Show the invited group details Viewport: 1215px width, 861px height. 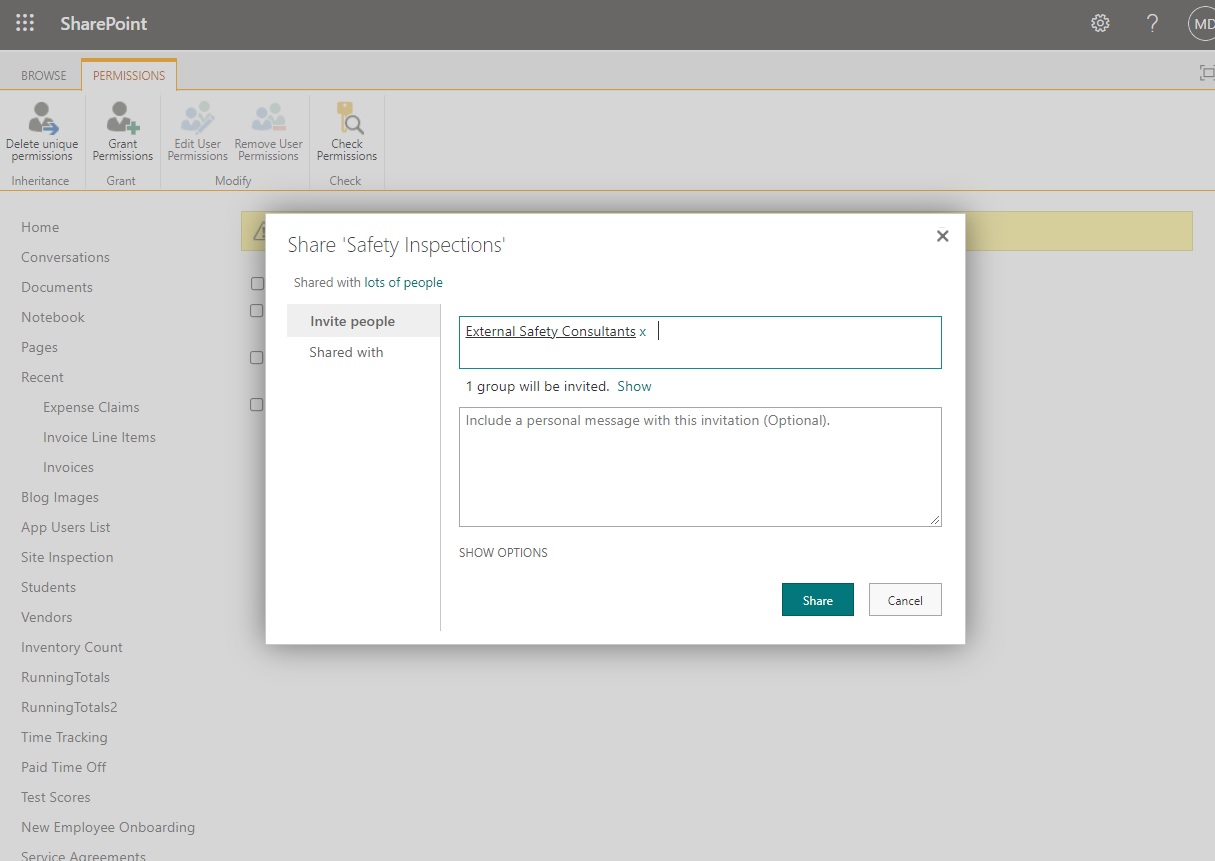(634, 386)
